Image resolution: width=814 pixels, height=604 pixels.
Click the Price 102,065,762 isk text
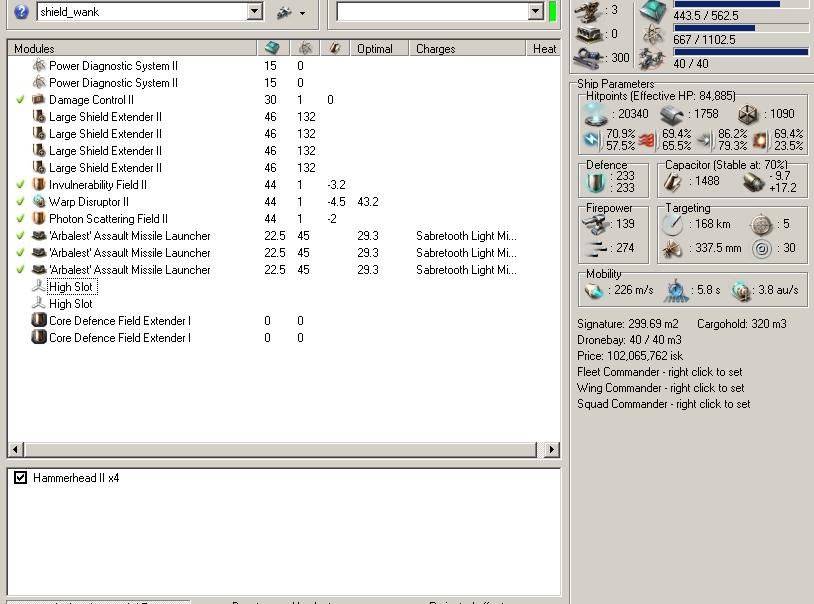(x=630, y=356)
